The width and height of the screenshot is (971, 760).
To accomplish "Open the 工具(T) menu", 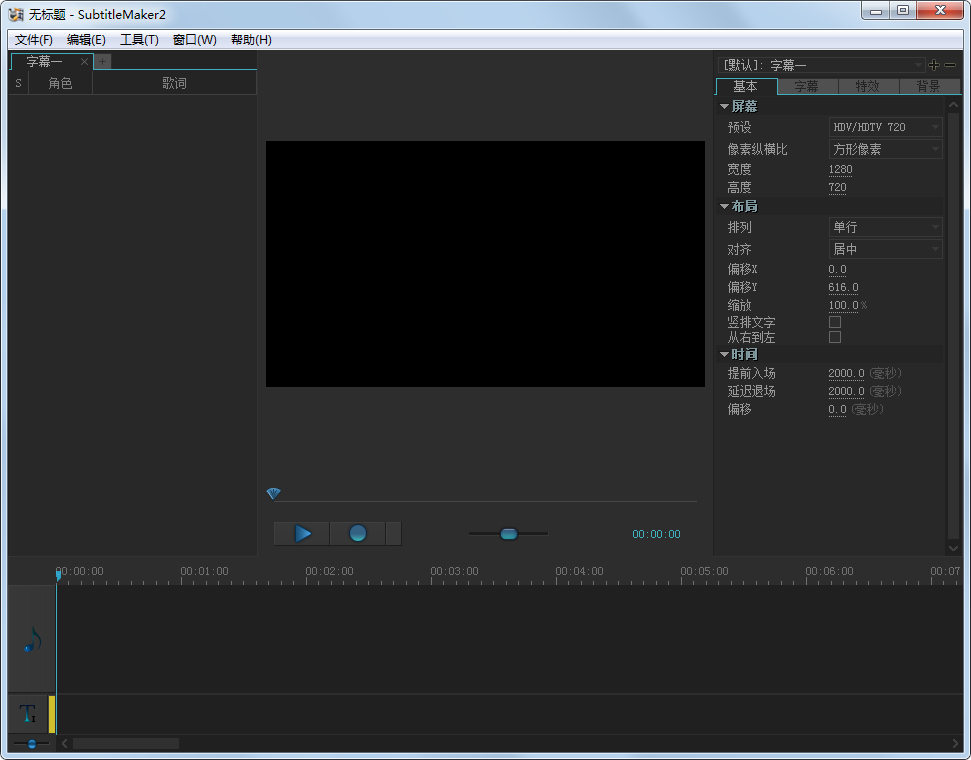I will pyautogui.click(x=139, y=40).
